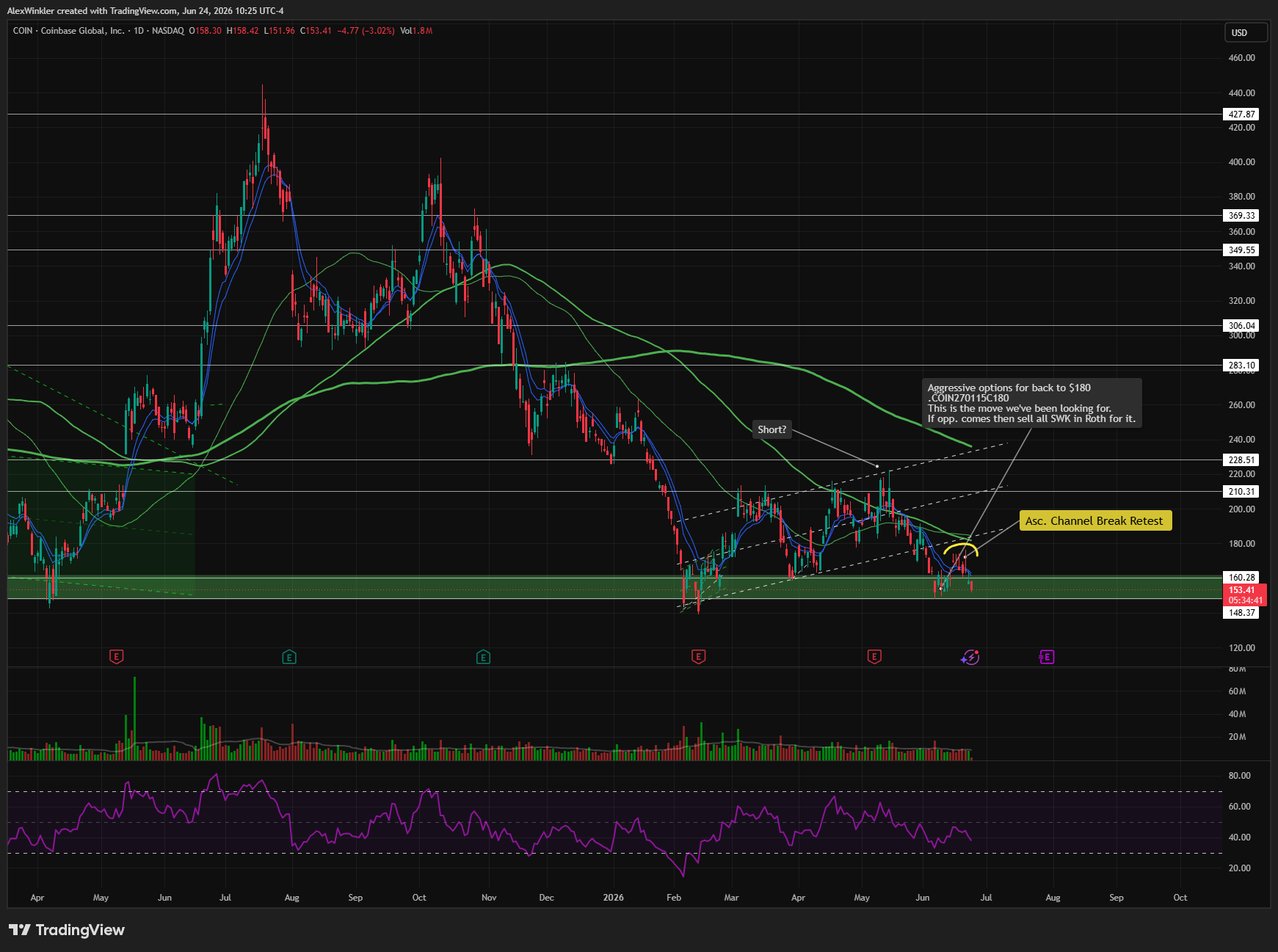Click the 210.31 price level label

(1241, 492)
